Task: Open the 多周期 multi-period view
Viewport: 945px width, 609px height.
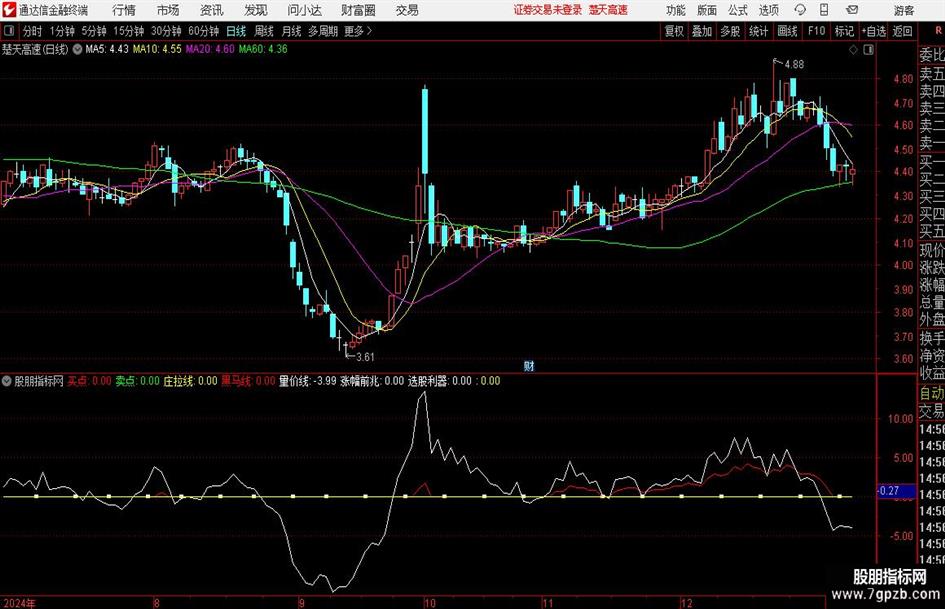Action: [323, 31]
